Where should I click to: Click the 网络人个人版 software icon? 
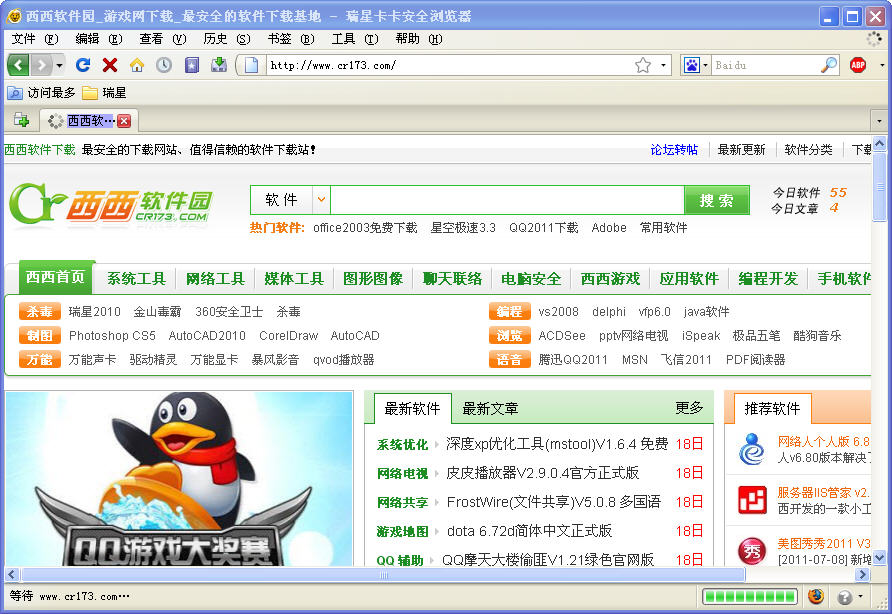tap(752, 449)
